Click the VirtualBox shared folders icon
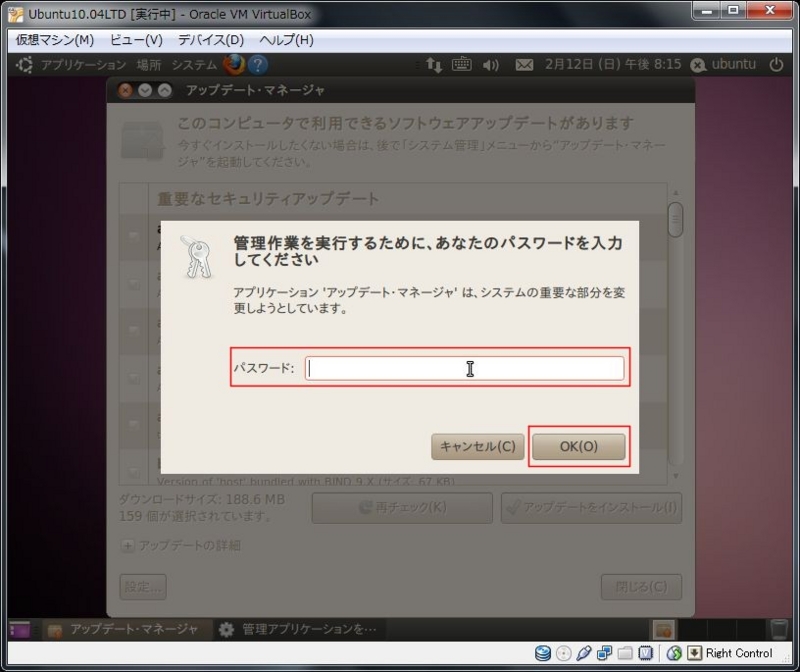 click(625, 653)
